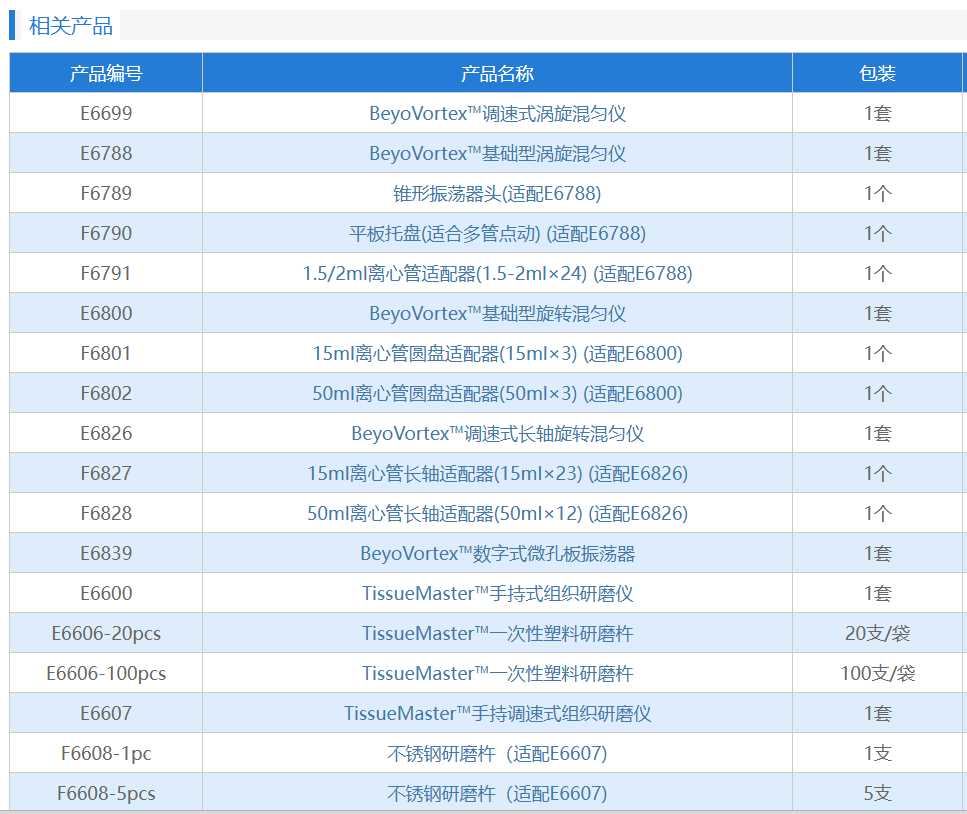Image resolution: width=967 pixels, height=814 pixels.
Task: Click the 15ml离心管长轴适配器(15ml×23) link
Action: 497,473
